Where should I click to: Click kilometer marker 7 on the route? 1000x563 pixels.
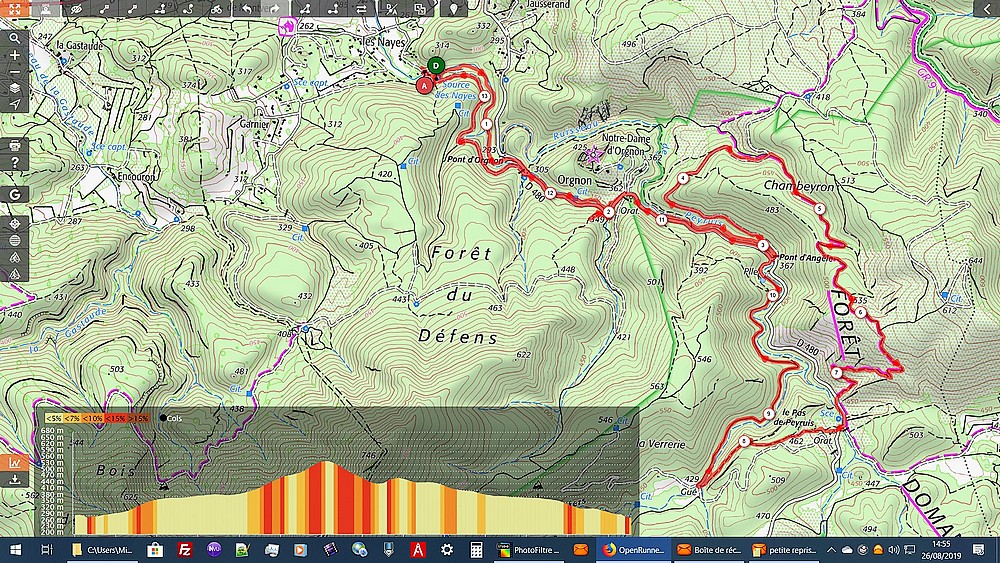click(x=837, y=373)
